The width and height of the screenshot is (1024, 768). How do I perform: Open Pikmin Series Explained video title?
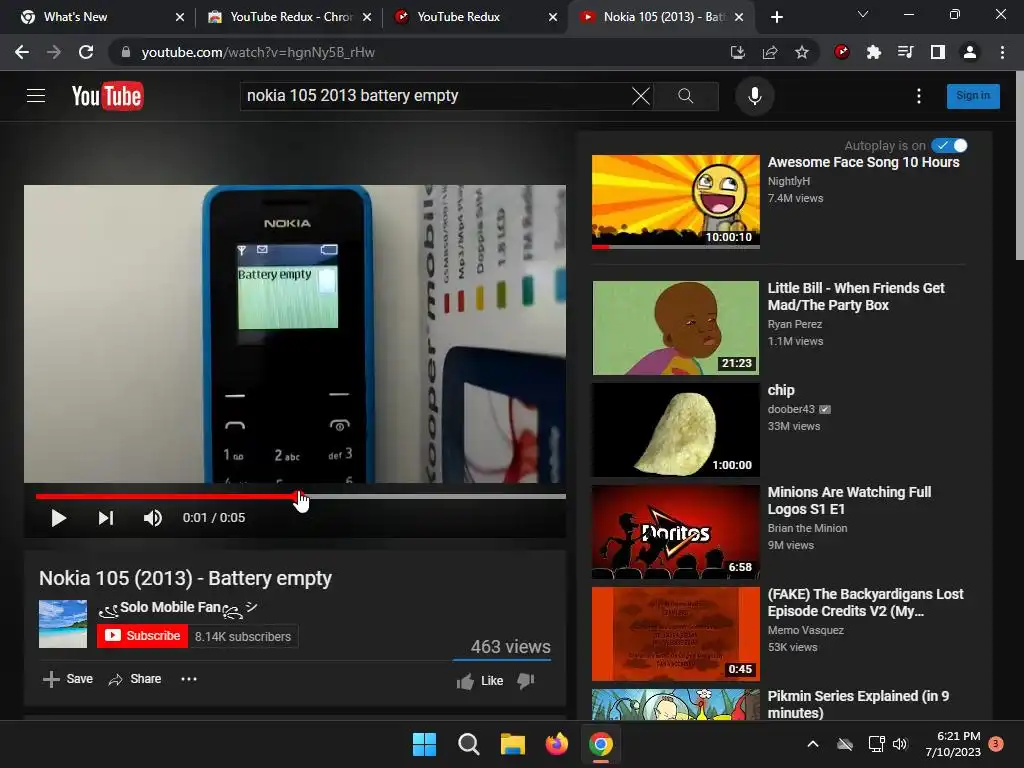[x=858, y=704]
